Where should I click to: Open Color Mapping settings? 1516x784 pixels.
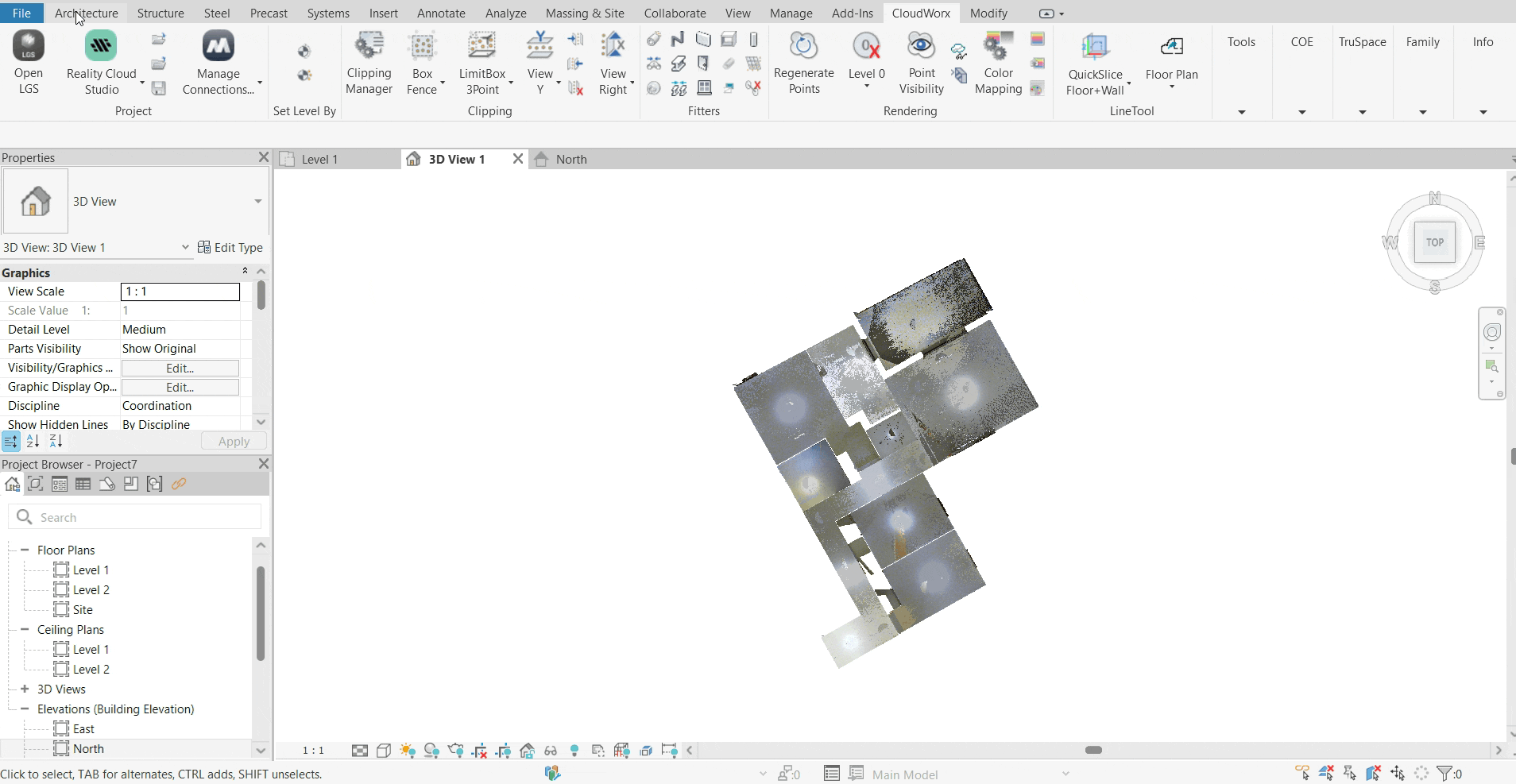tap(998, 64)
